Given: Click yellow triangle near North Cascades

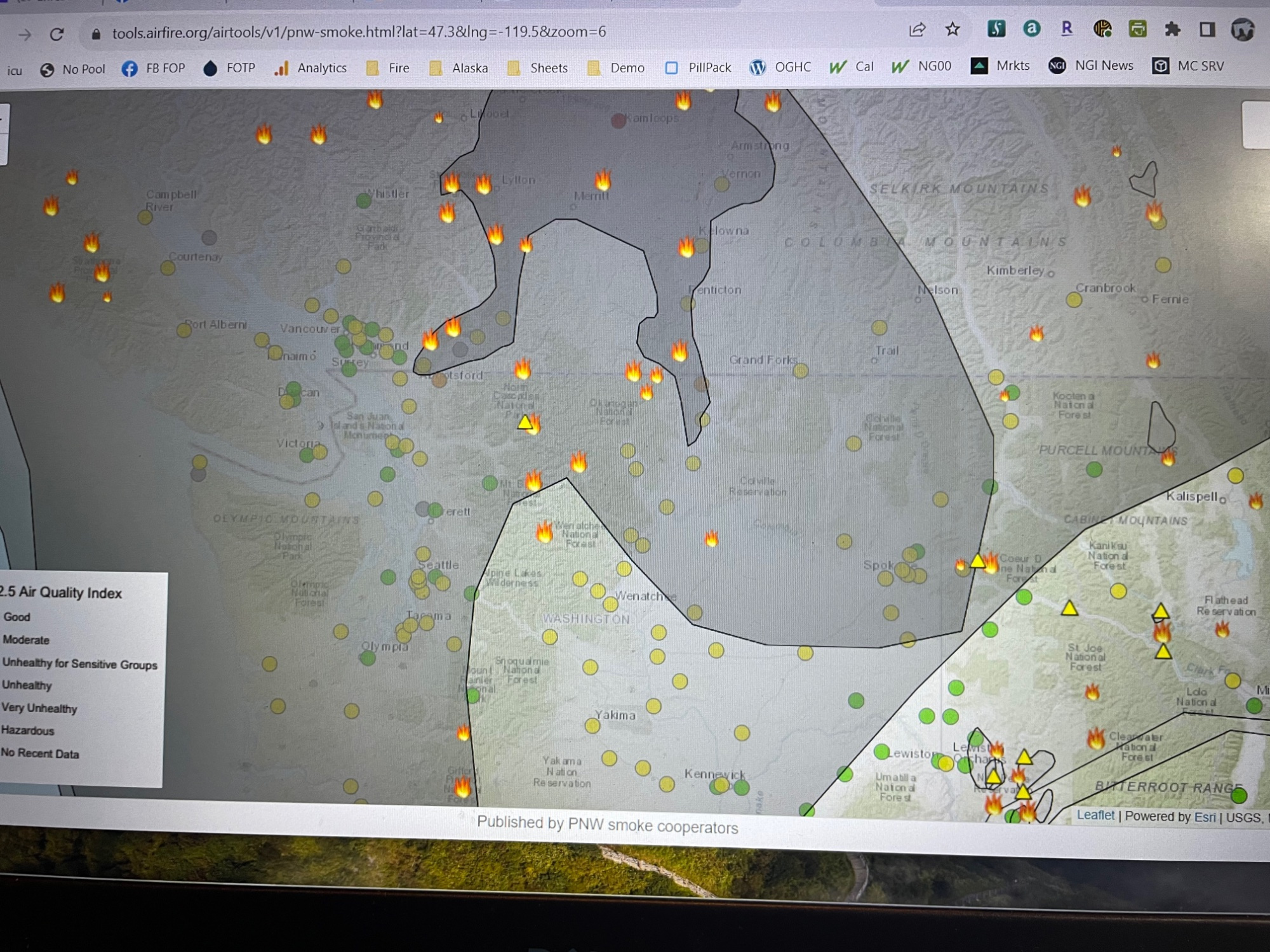Looking at the screenshot, I should [x=525, y=422].
